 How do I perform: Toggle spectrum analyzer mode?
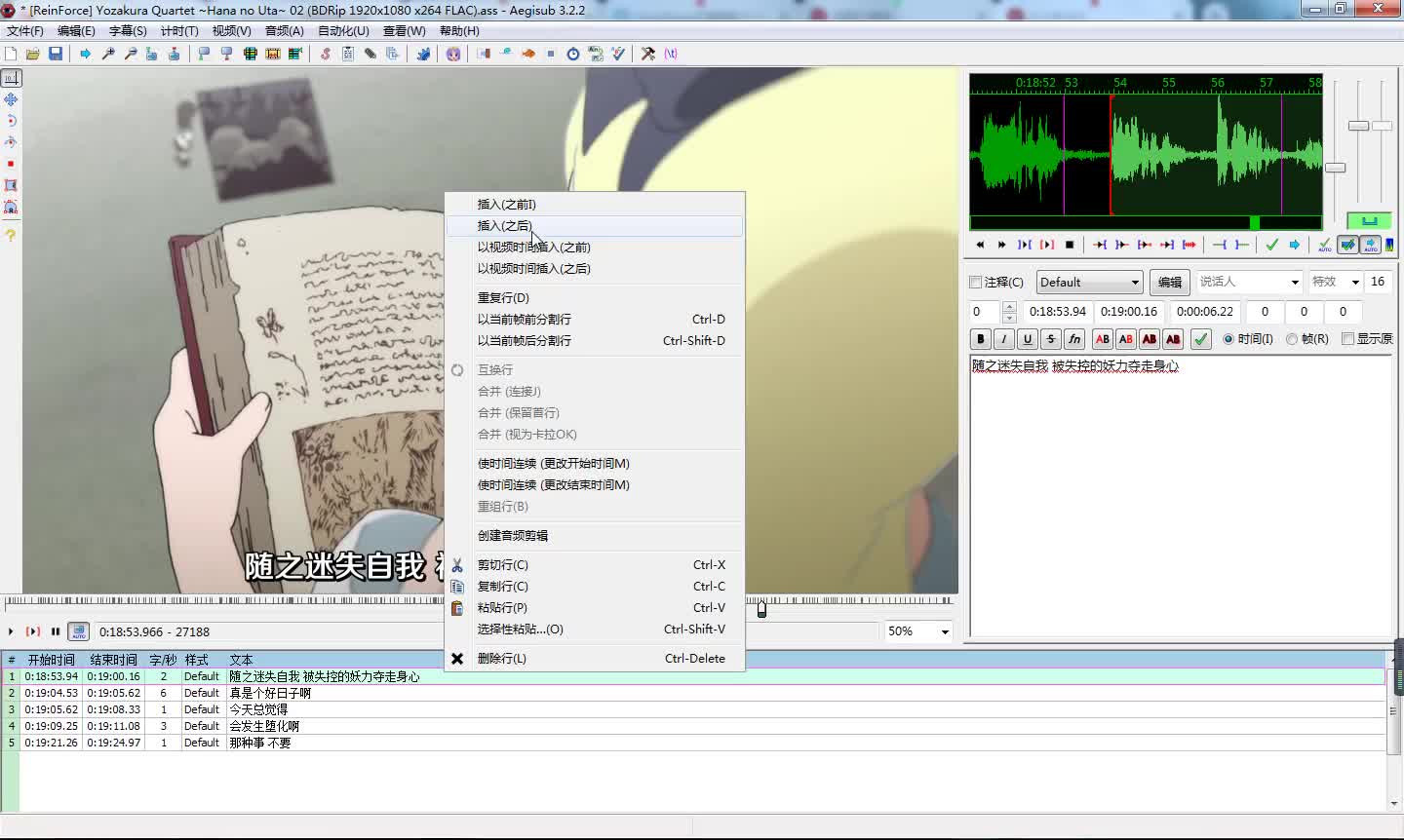1389,245
